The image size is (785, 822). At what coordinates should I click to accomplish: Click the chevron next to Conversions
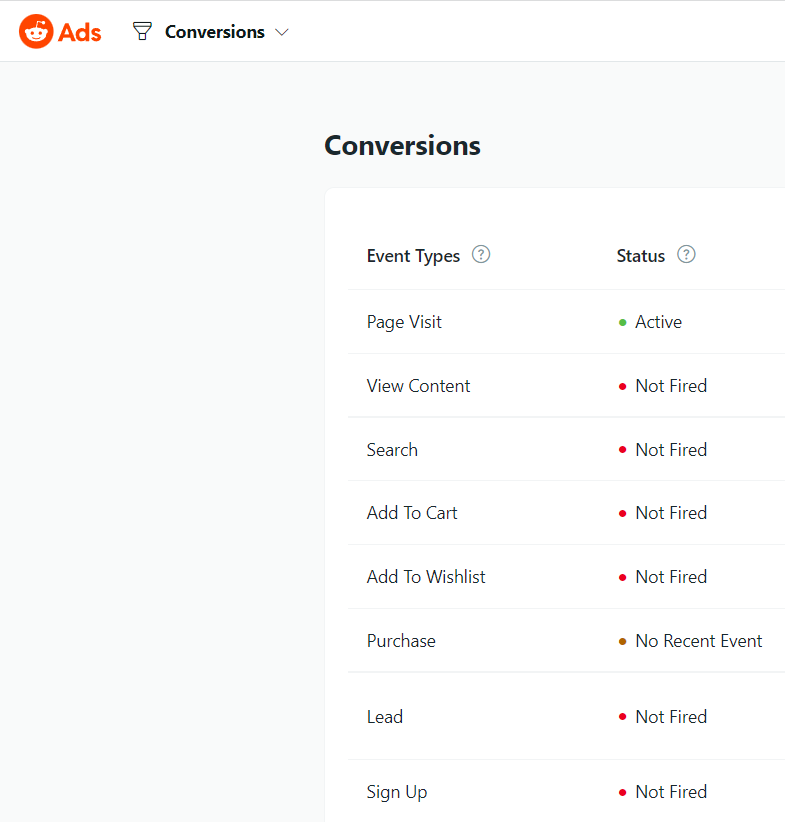click(x=282, y=32)
